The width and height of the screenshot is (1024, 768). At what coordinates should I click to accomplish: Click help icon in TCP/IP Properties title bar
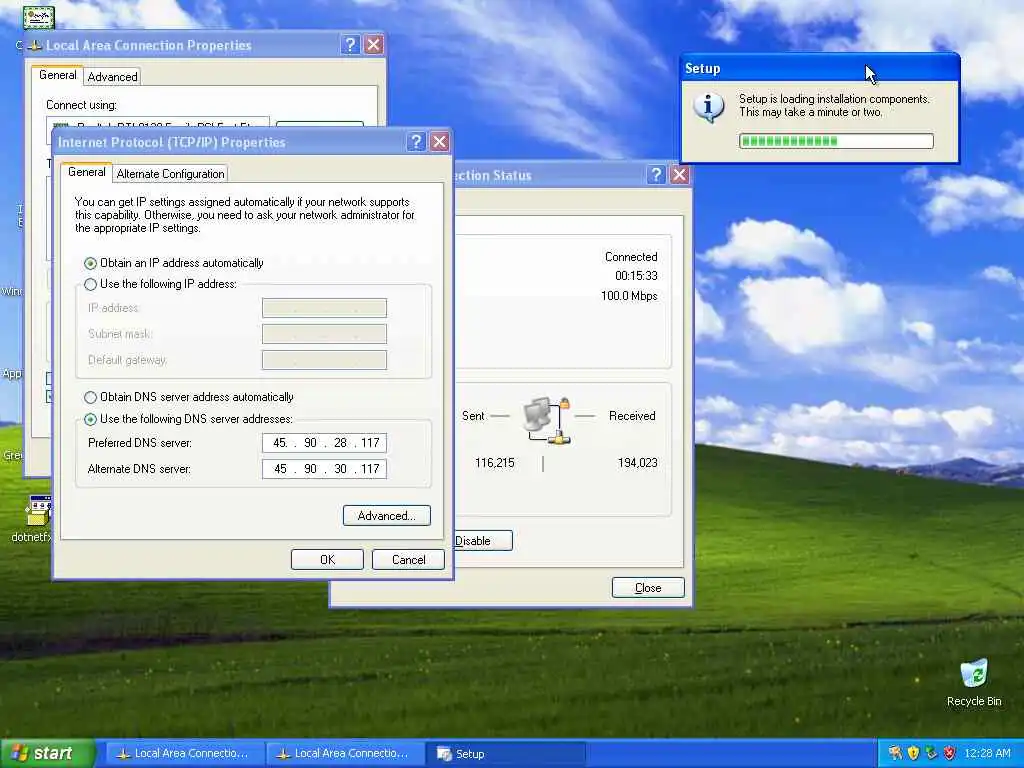(416, 142)
